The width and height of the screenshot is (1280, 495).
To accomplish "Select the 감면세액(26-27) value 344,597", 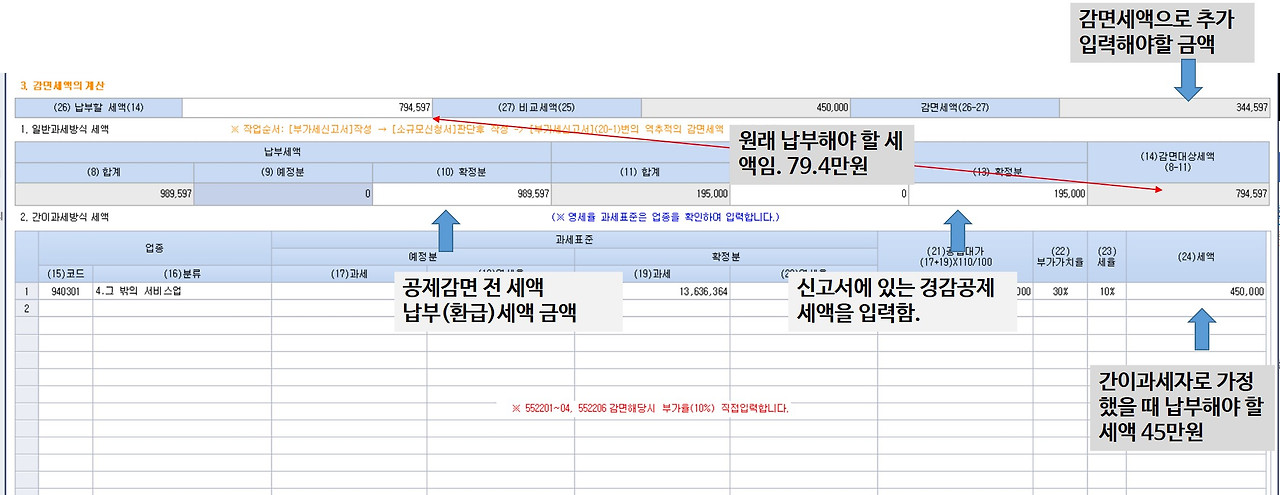I will point(1164,107).
